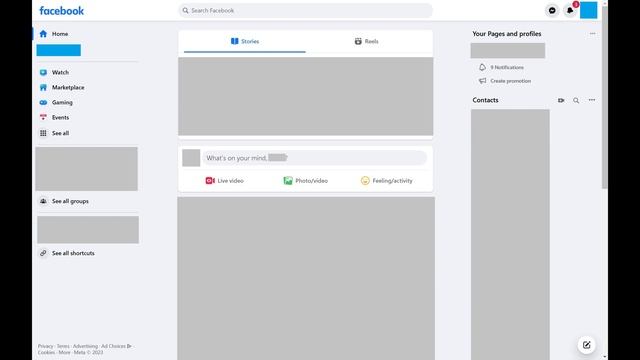Click the Marketplace storefront icon
The image size is (640, 360).
click(x=43, y=87)
